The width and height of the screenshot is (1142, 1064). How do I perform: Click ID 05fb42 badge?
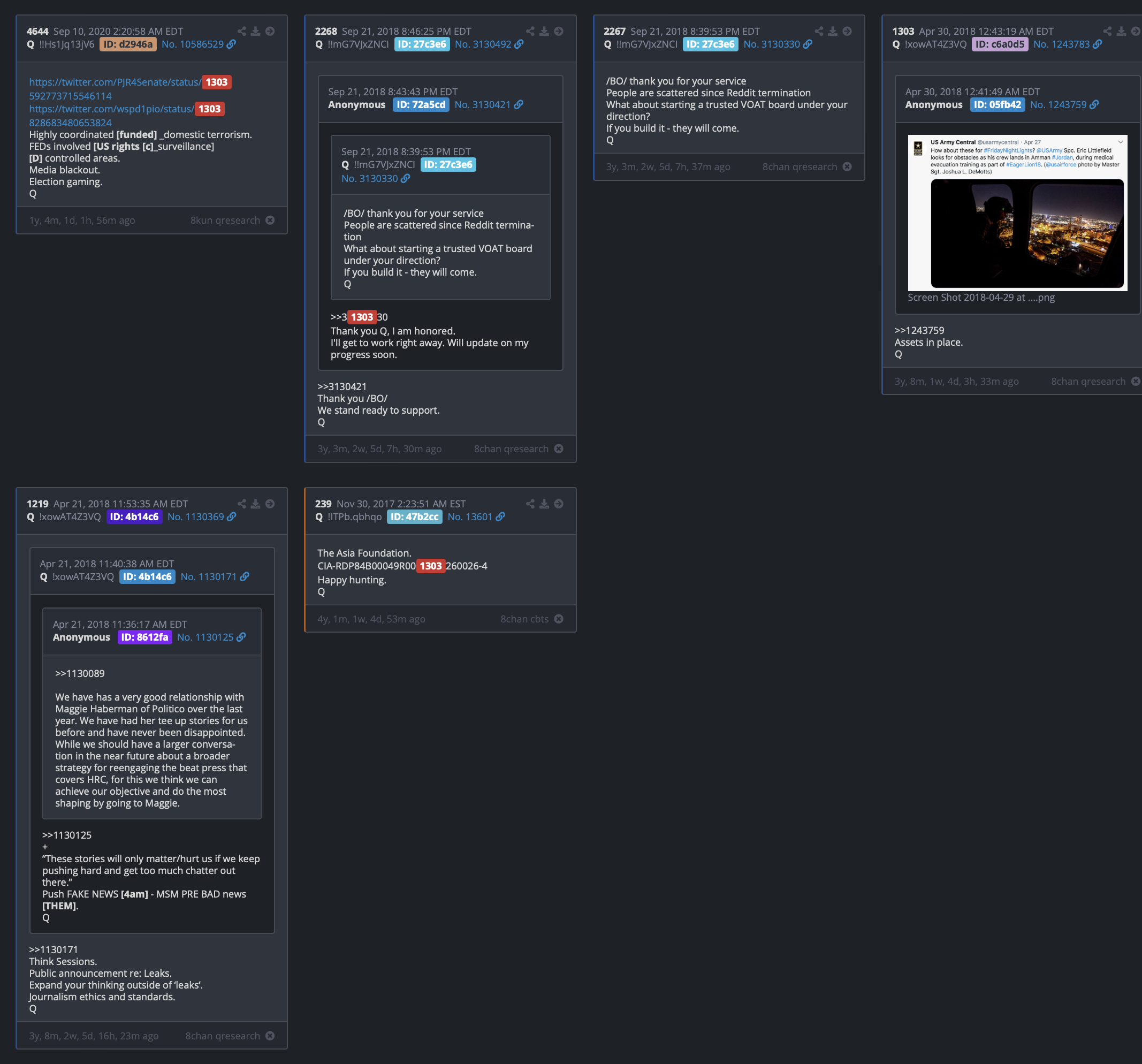tap(997, 104)
